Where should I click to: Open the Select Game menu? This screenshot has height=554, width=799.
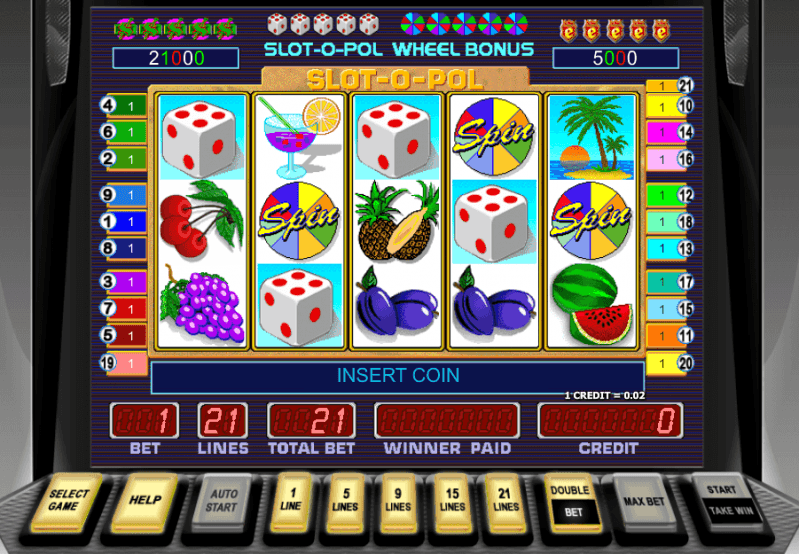(x=64, y=501)
